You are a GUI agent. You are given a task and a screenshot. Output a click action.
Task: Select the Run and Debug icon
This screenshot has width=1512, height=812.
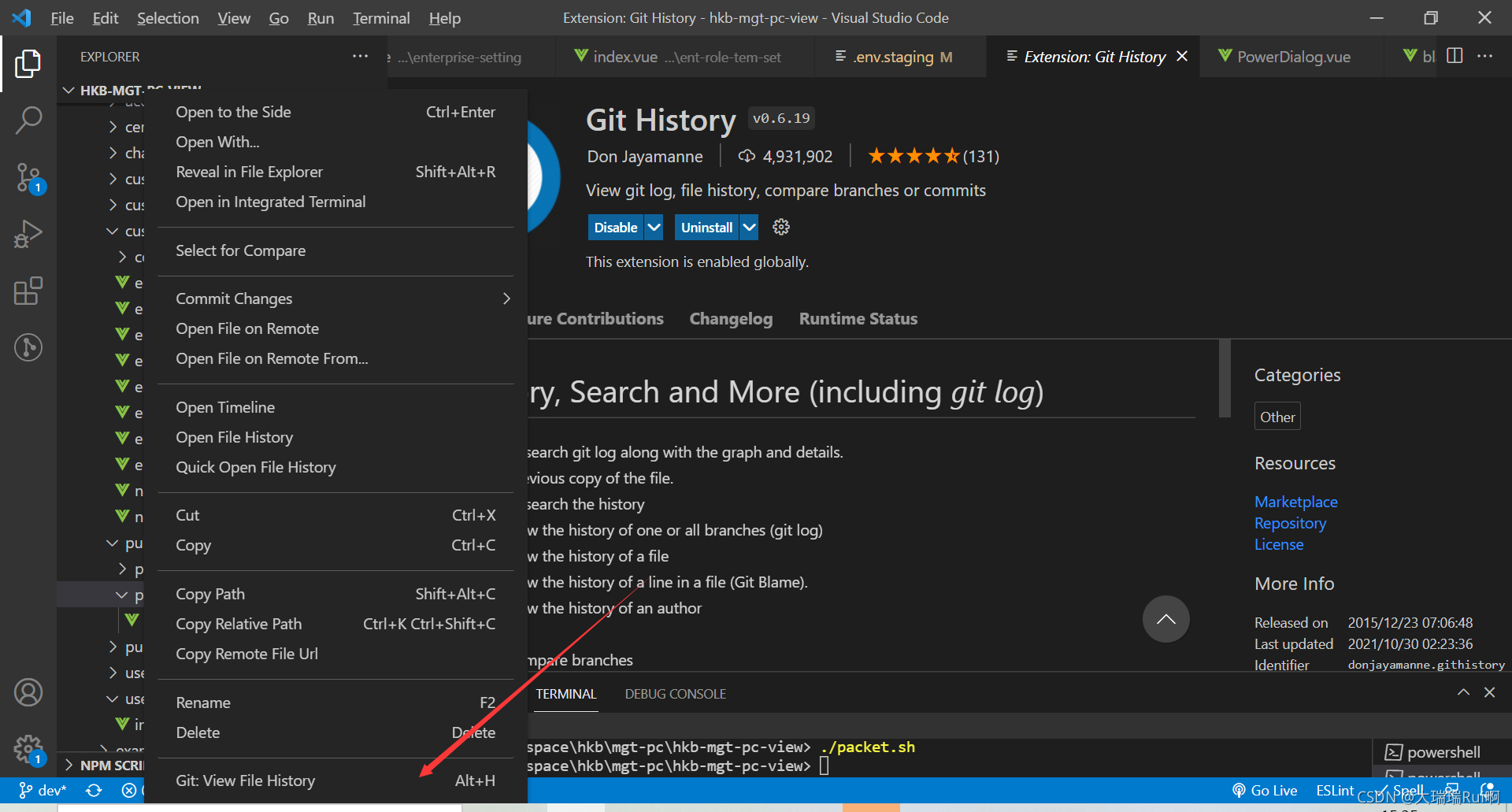point(28,234)
